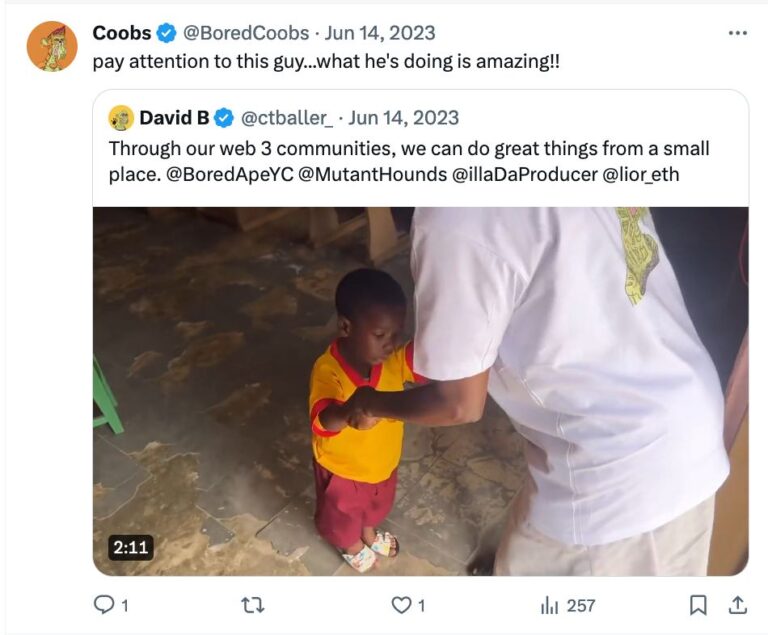
Task: Click the Jun 14, 2023 timestamp on Coobs' tweet
Action: 380,33
